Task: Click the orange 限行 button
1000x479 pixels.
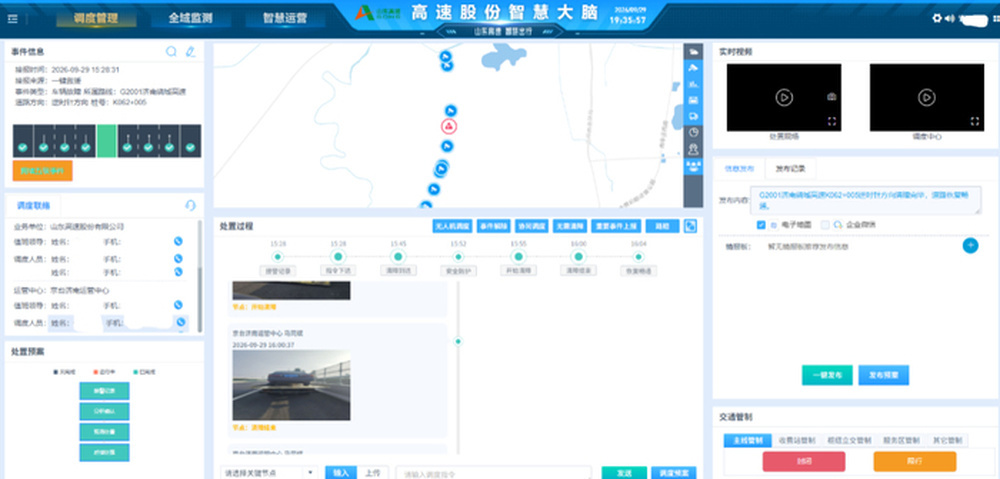Action: (x=915, y=461)
